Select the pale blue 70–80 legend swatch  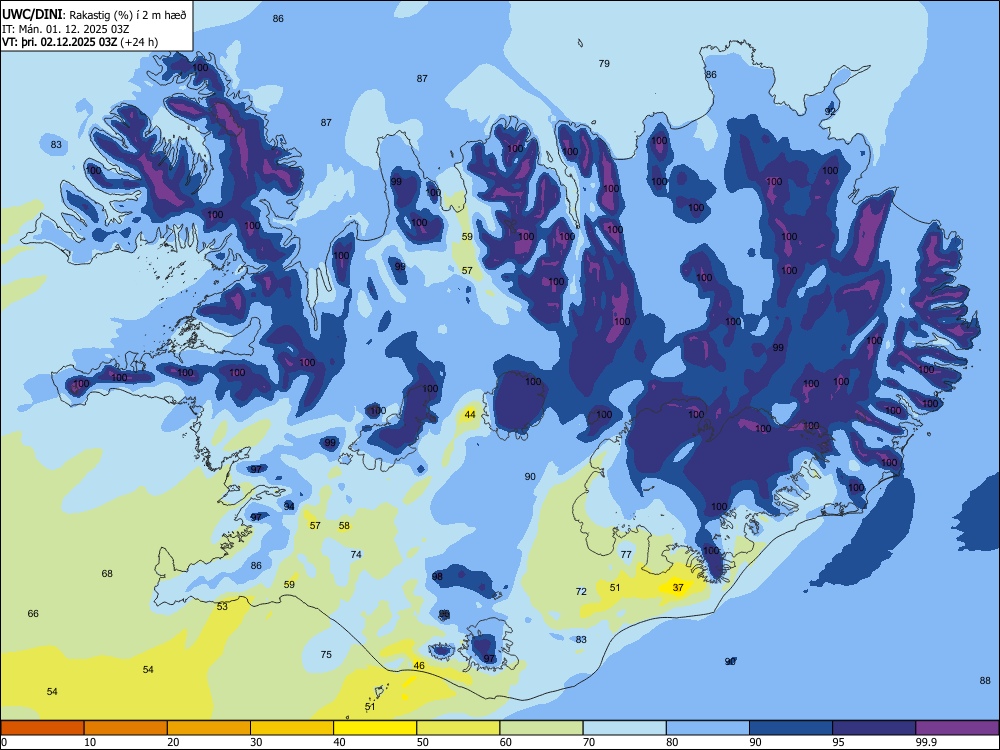point(624,728)
